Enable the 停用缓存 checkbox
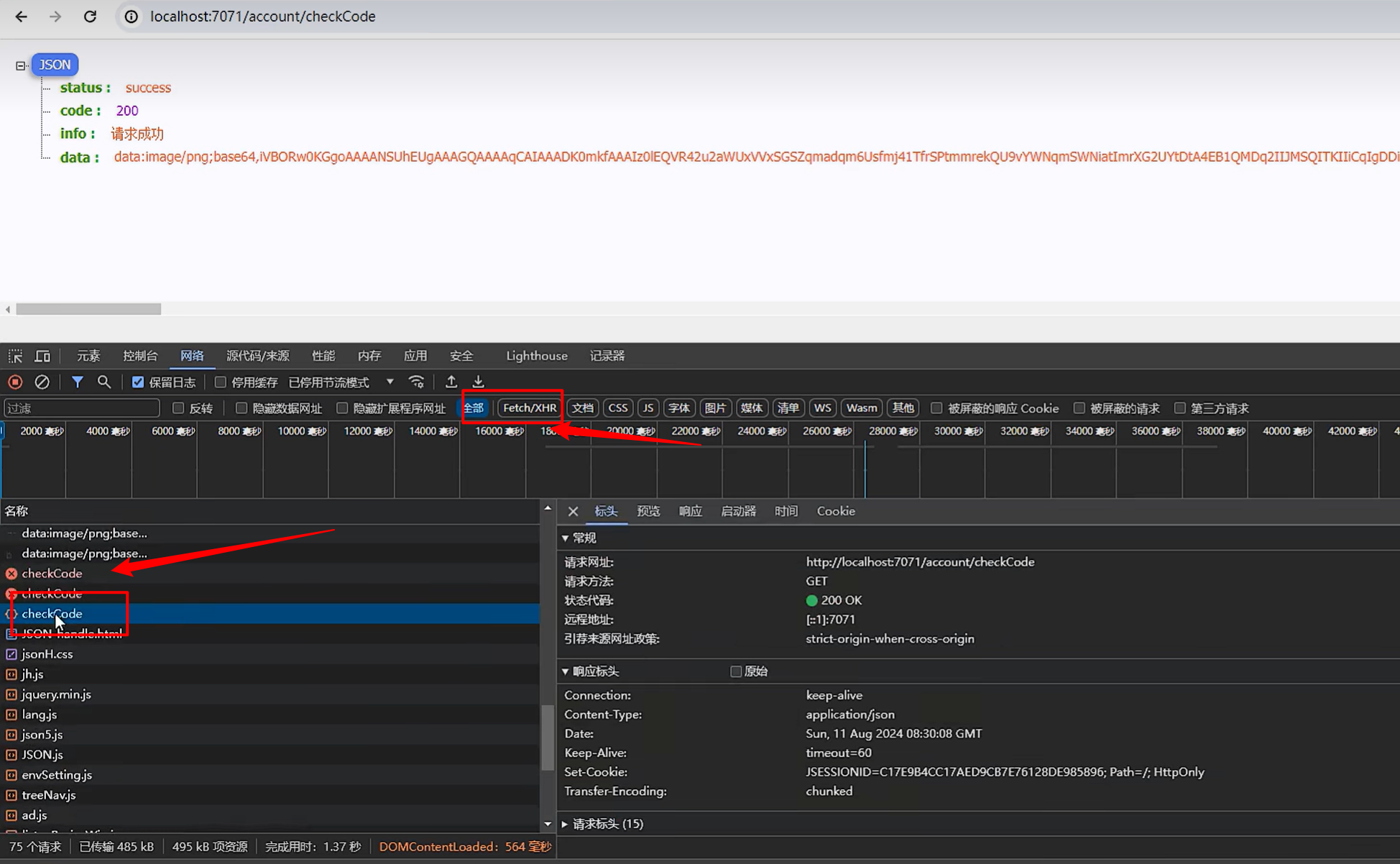1400x864 pixels. click(221, 382)
